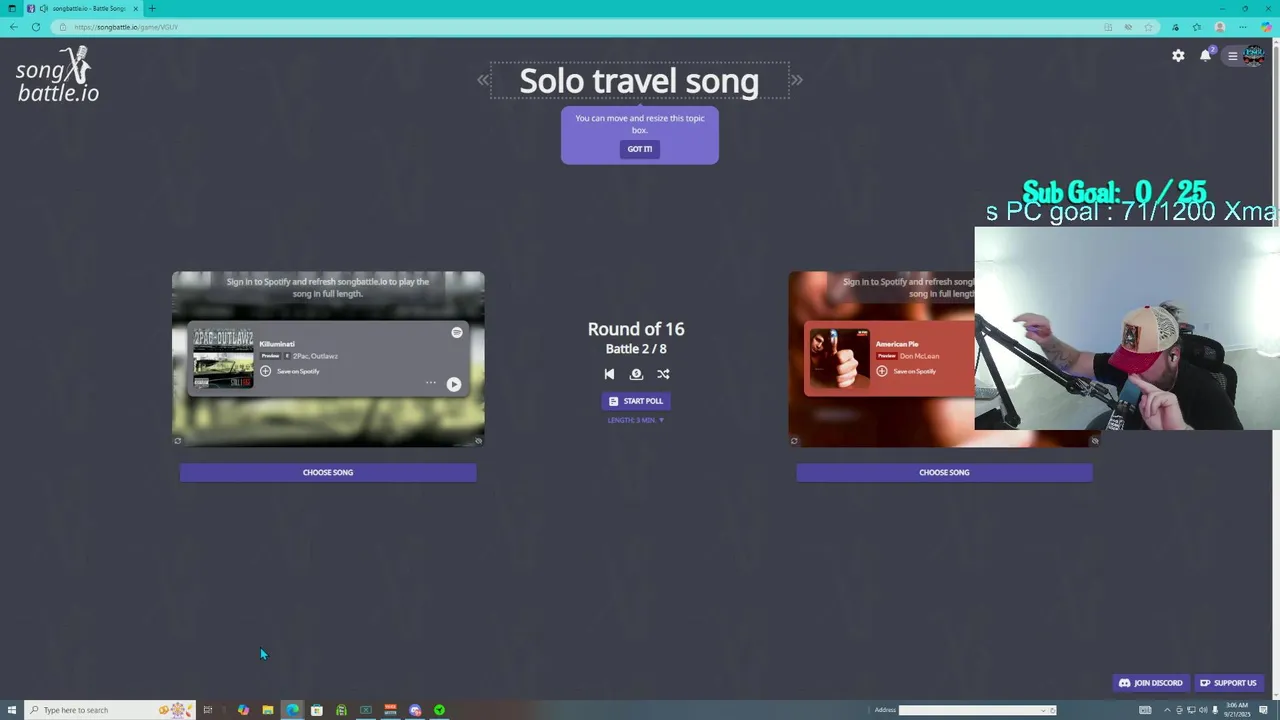Click the Windows taskbar search box
Viewport: 1280px width, 720px height.
pyautogui.click(x=110, y=710)
